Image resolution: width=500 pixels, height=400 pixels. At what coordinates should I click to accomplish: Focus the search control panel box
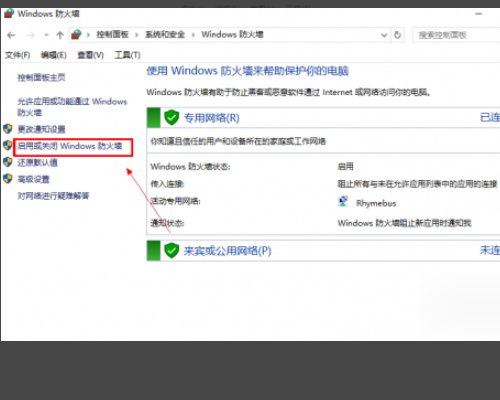click(x=456, y=35)
